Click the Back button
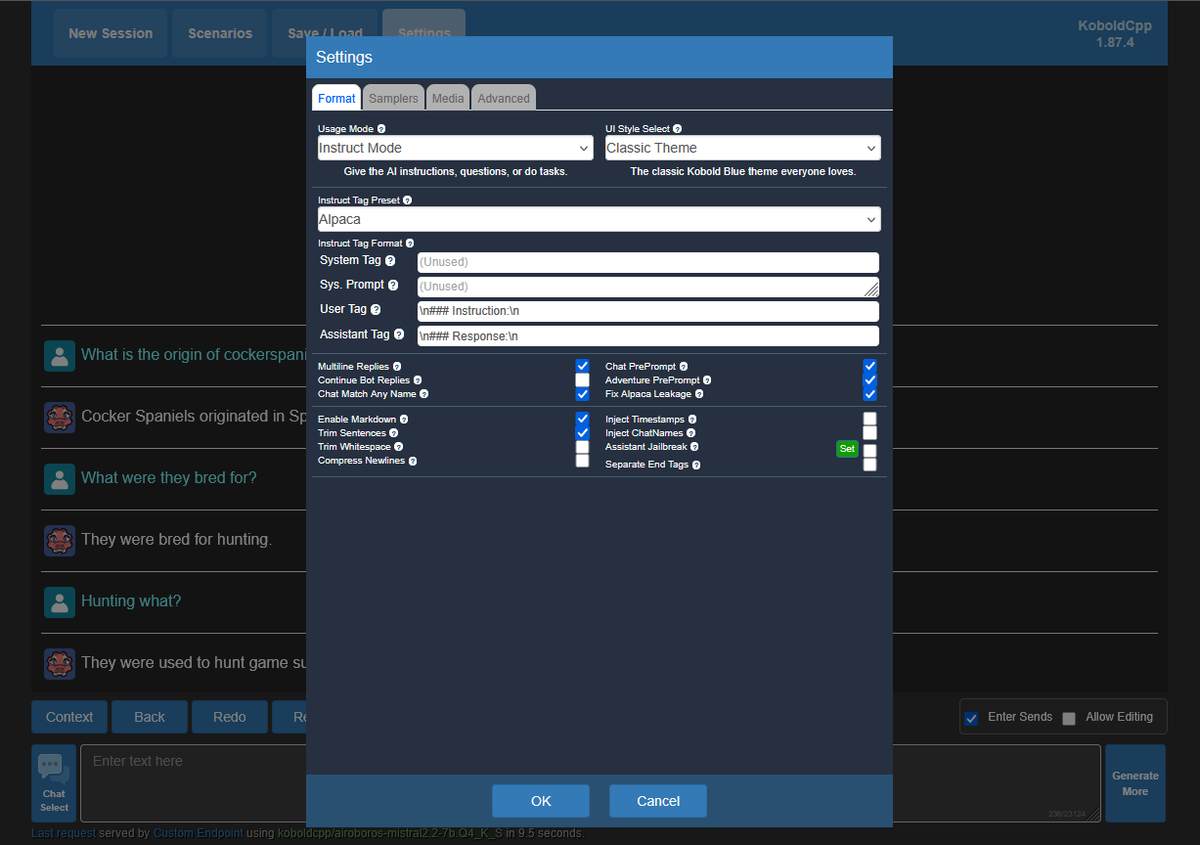 [150, 717]
